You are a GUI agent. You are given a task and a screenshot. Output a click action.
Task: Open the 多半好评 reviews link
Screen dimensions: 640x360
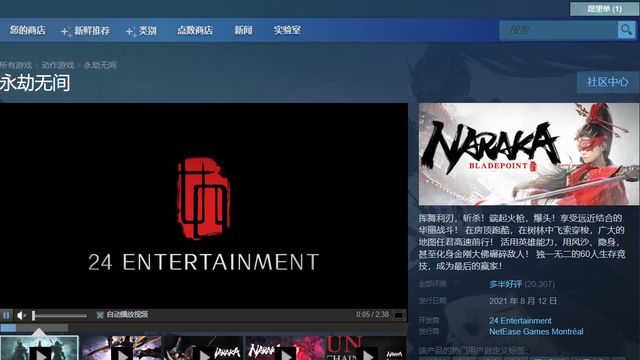(x=505, y=284)
